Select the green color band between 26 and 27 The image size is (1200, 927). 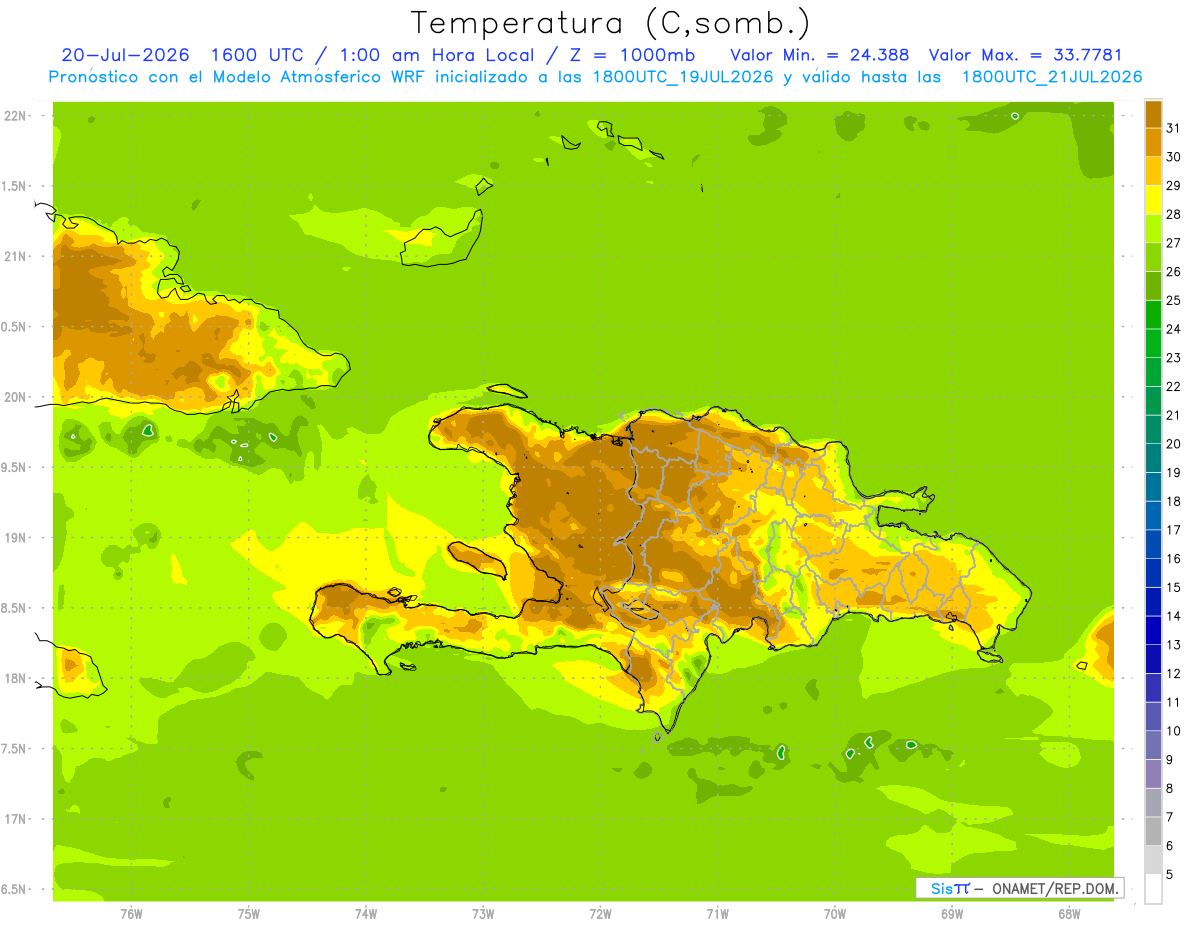click(1153, 257)
